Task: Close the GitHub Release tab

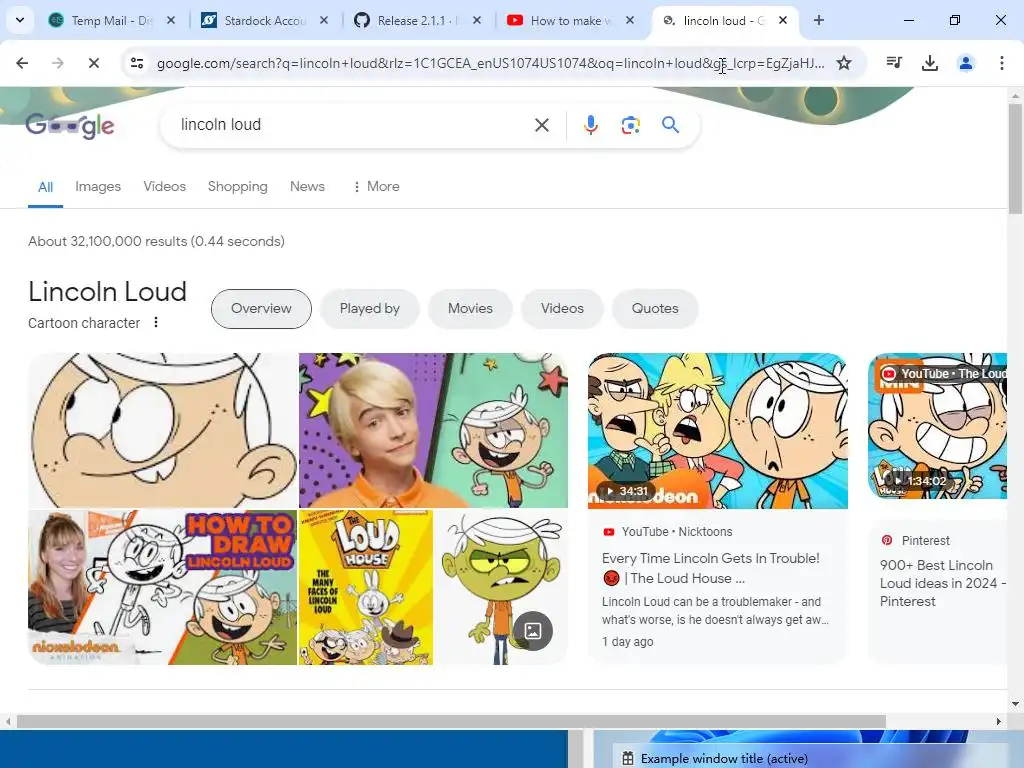Action: click(x=477, y=20)
